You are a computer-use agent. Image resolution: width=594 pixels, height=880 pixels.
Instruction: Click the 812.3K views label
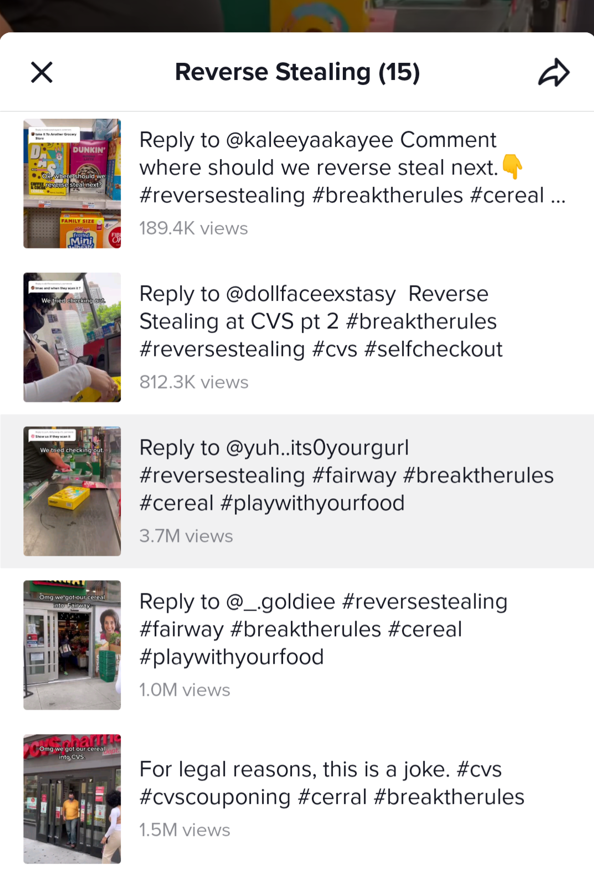click(x=194, y=382)
